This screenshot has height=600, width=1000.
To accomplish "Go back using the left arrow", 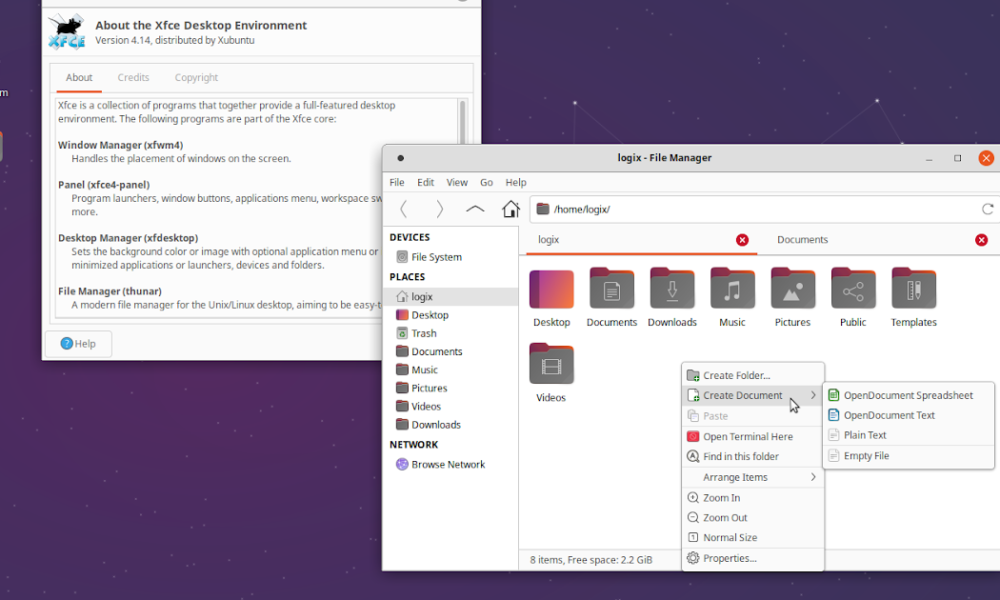I will (403, 209).
